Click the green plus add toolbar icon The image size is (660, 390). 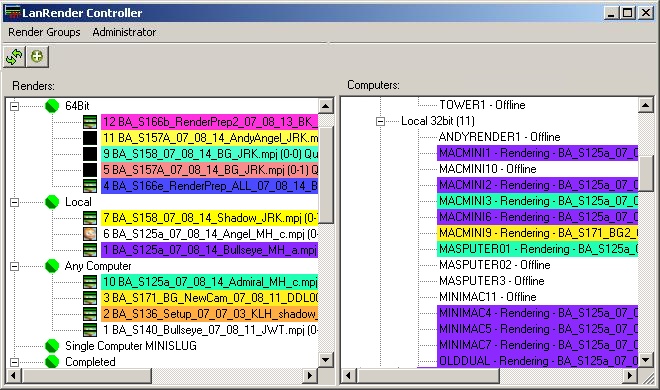point(37,57)
